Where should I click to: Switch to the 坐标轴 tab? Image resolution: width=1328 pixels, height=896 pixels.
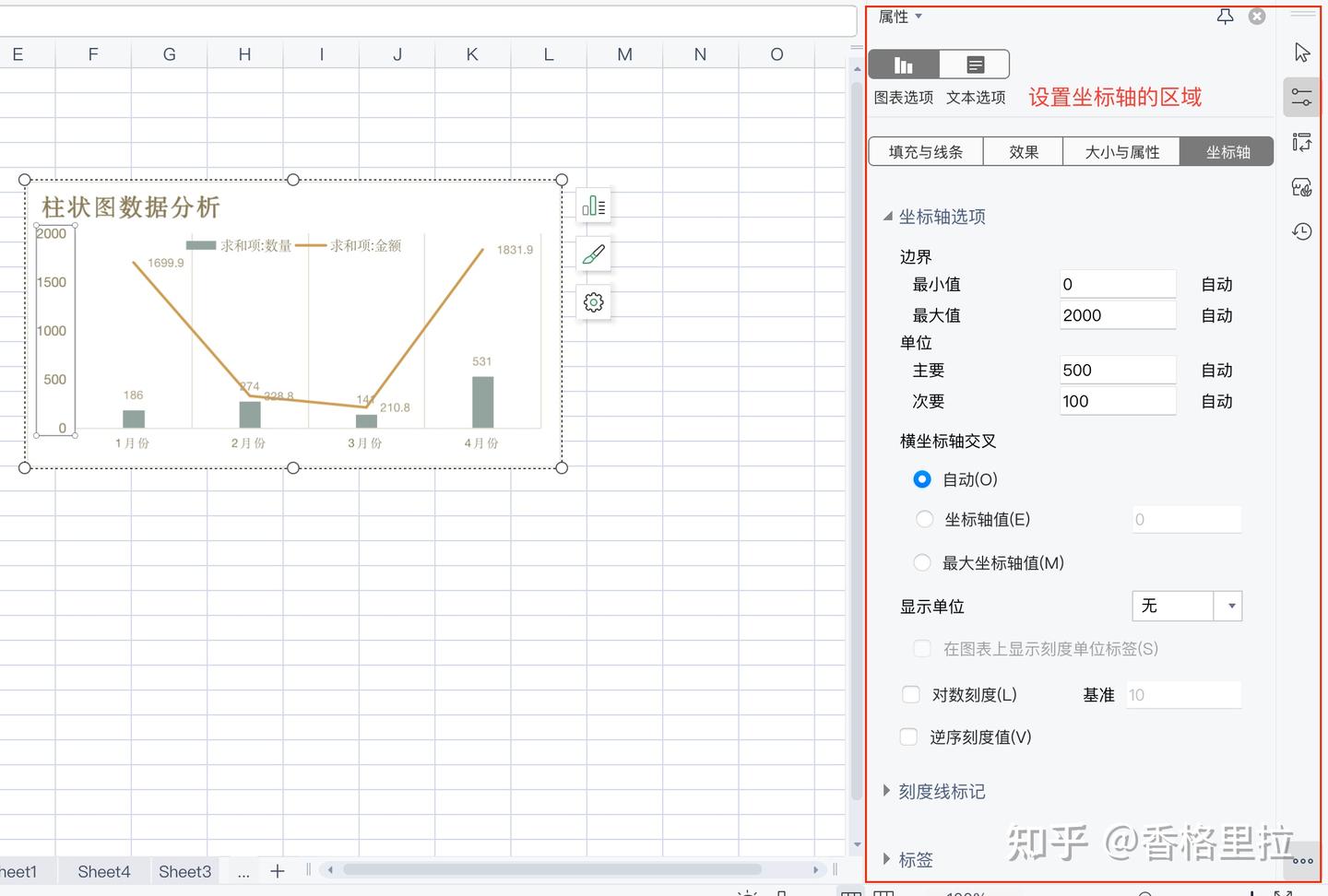click(1227, 152)
